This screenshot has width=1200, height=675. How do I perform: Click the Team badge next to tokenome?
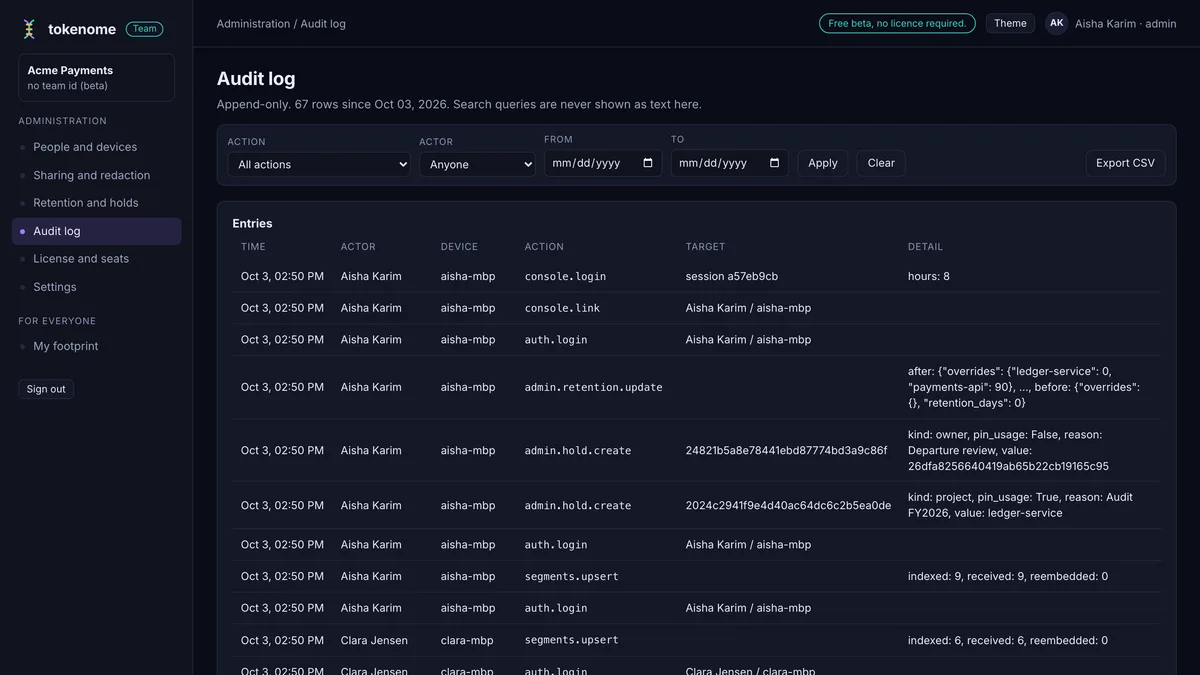[x=145, y=29]
